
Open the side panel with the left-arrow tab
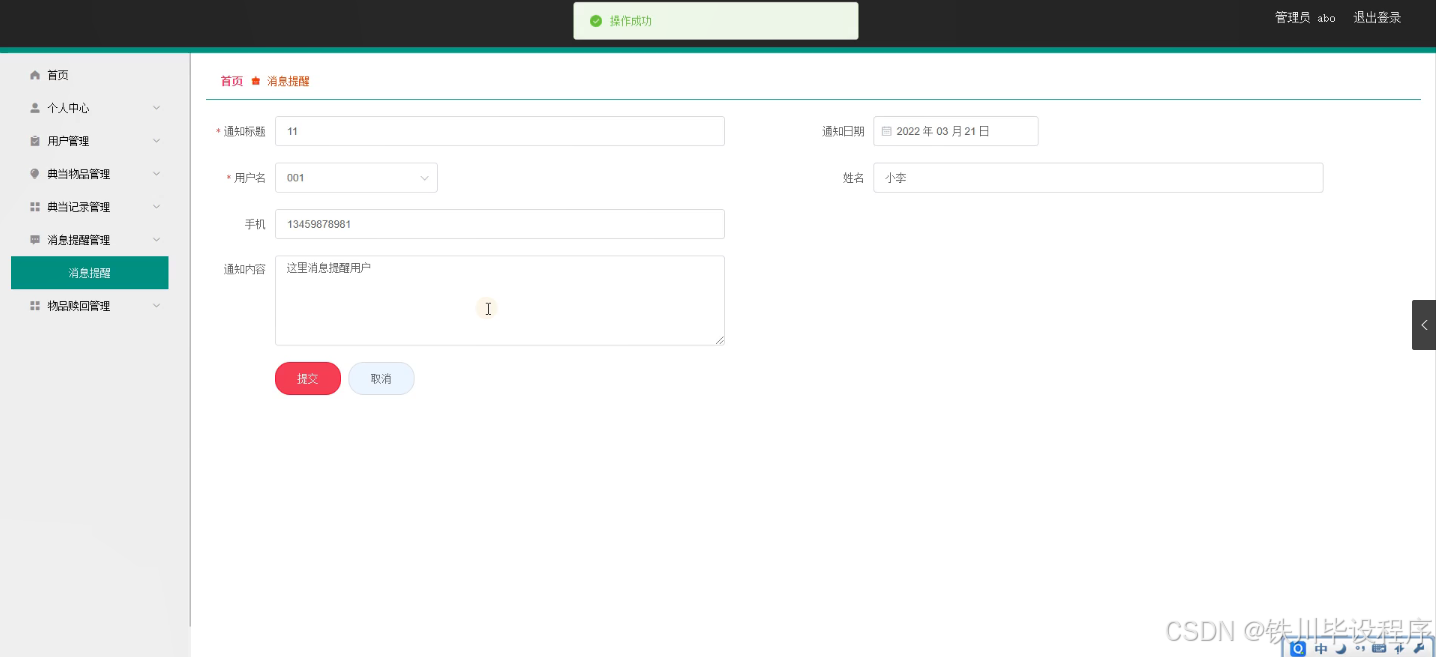(1424, 325)
